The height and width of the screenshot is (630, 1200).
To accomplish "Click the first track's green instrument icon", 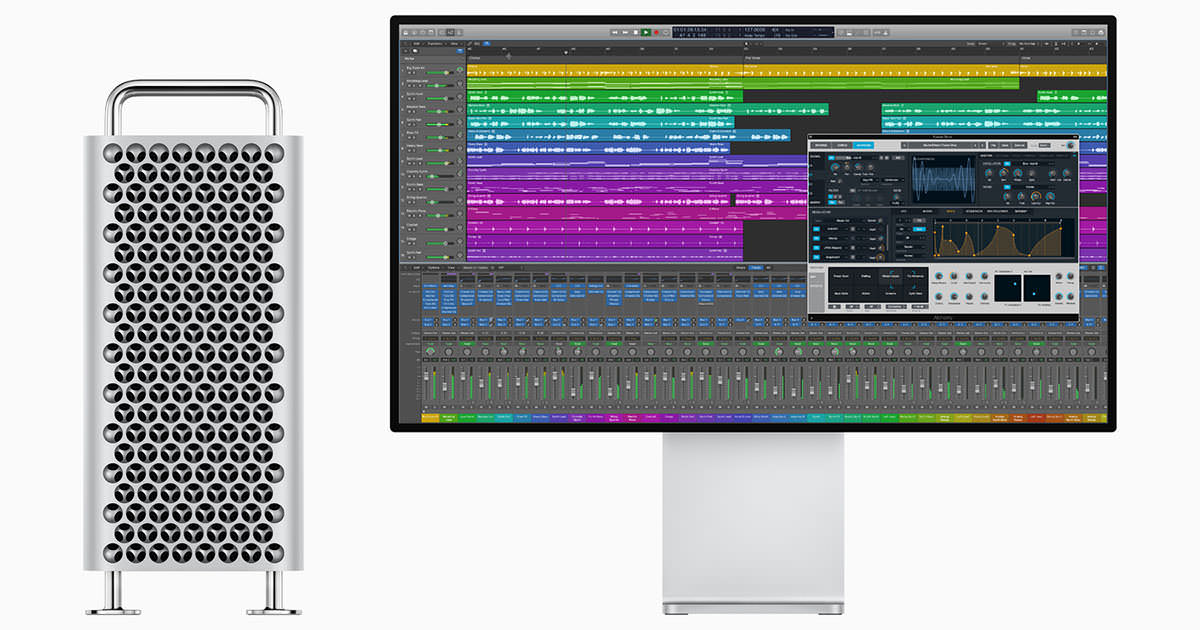I will pos(460,70).
